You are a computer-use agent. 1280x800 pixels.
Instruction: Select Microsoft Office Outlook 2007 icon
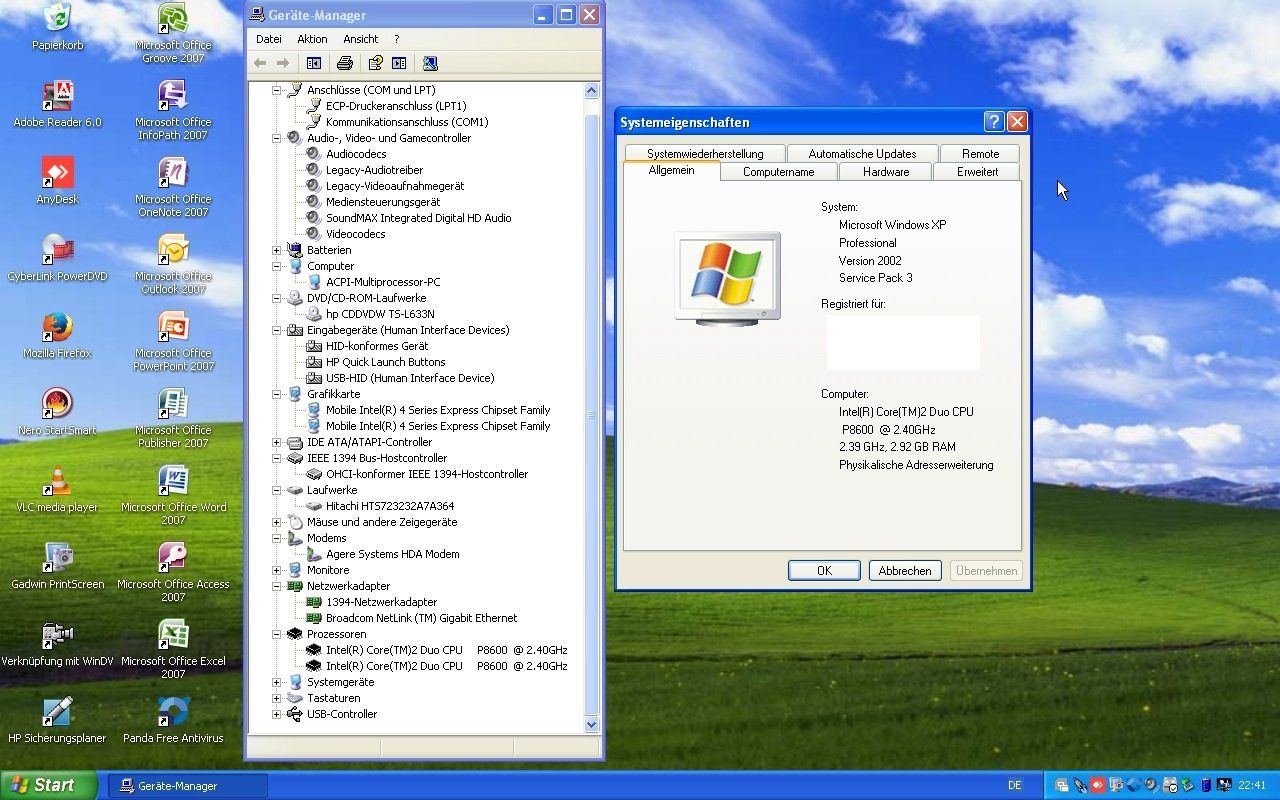click(173, 264)
